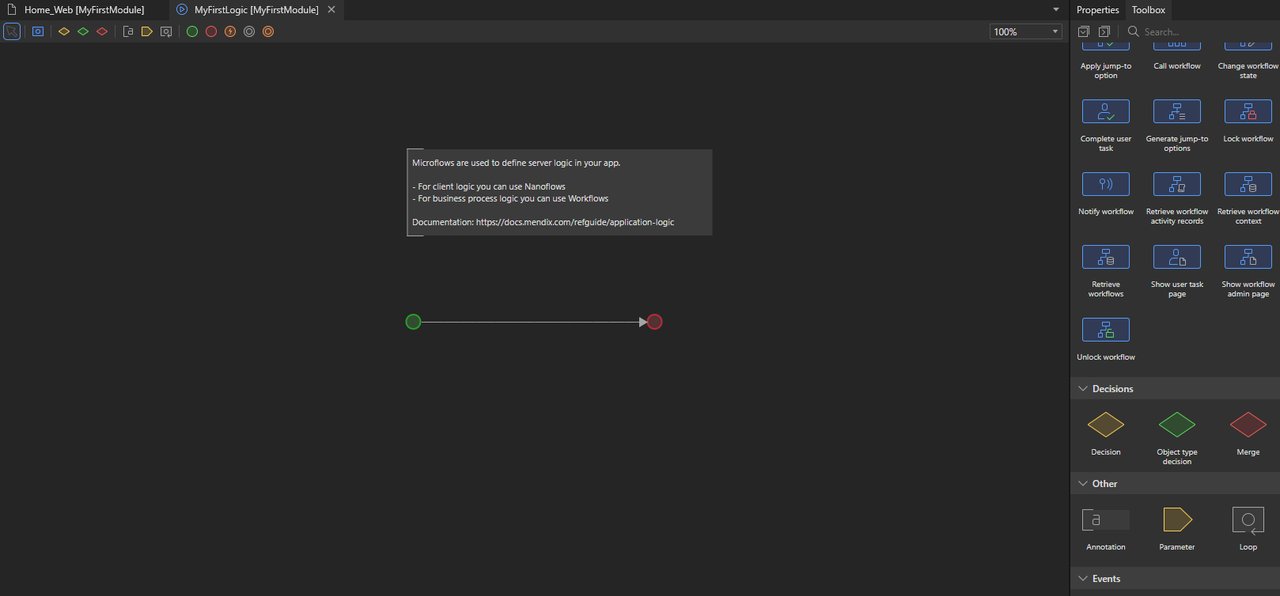This screenshot has width=1280, height=596.
Task: Click the Complete user task toolbox activity
Action: (1106, 111)
